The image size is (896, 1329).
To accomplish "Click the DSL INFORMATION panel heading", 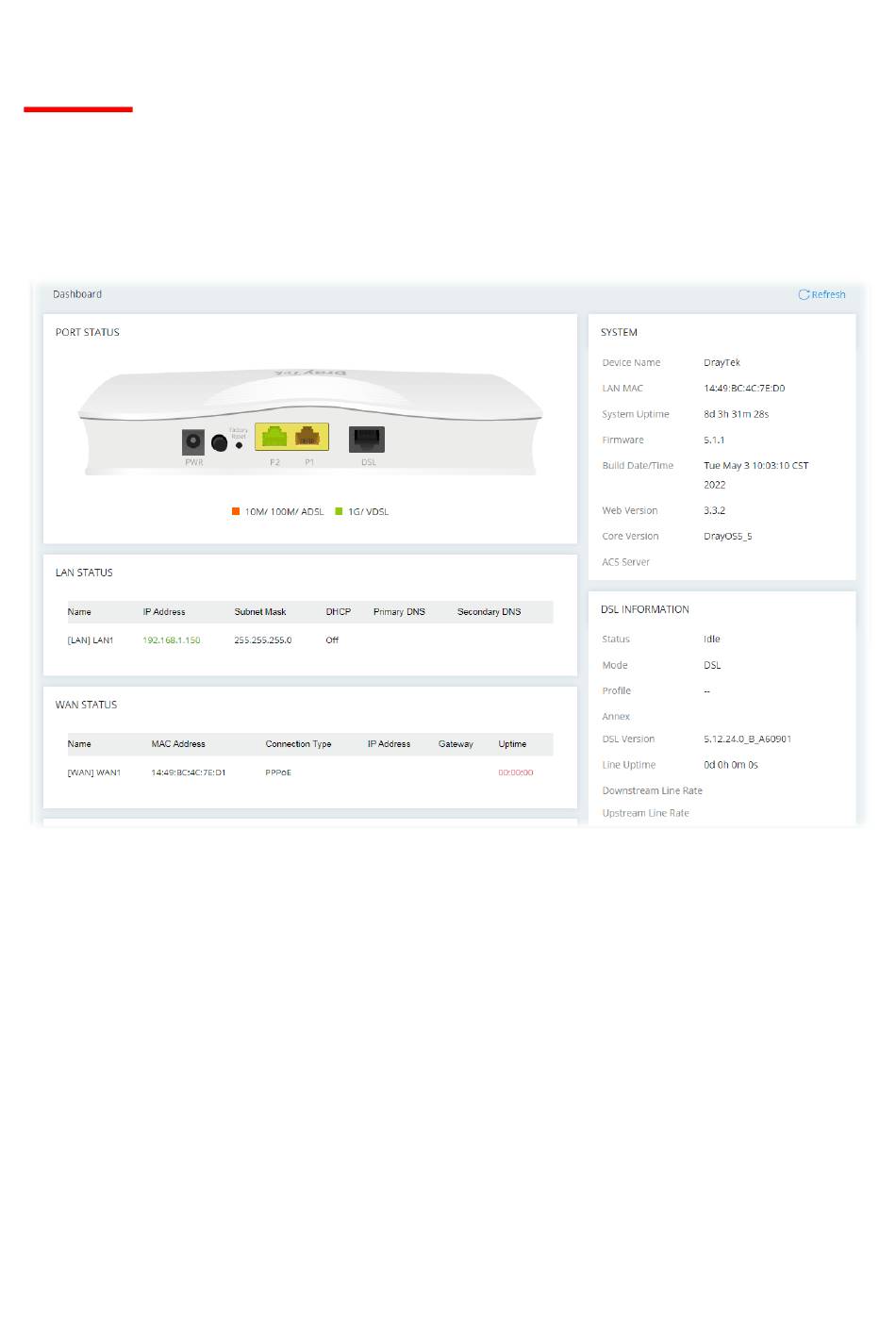I will [645, 609].
